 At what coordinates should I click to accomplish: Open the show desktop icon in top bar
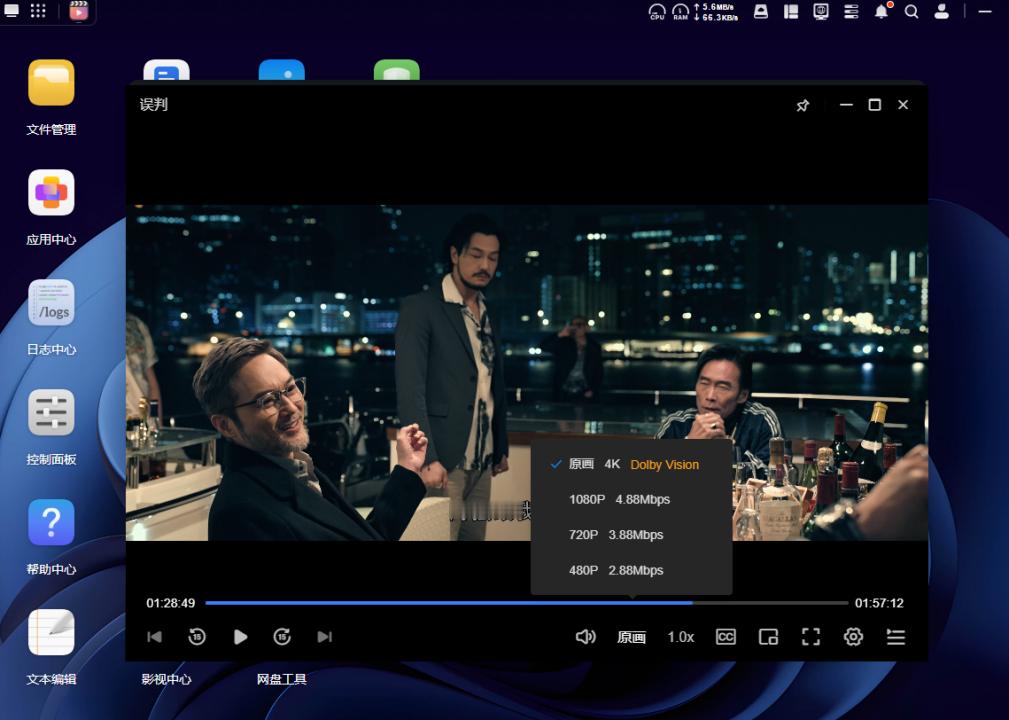tap(11, 11)
